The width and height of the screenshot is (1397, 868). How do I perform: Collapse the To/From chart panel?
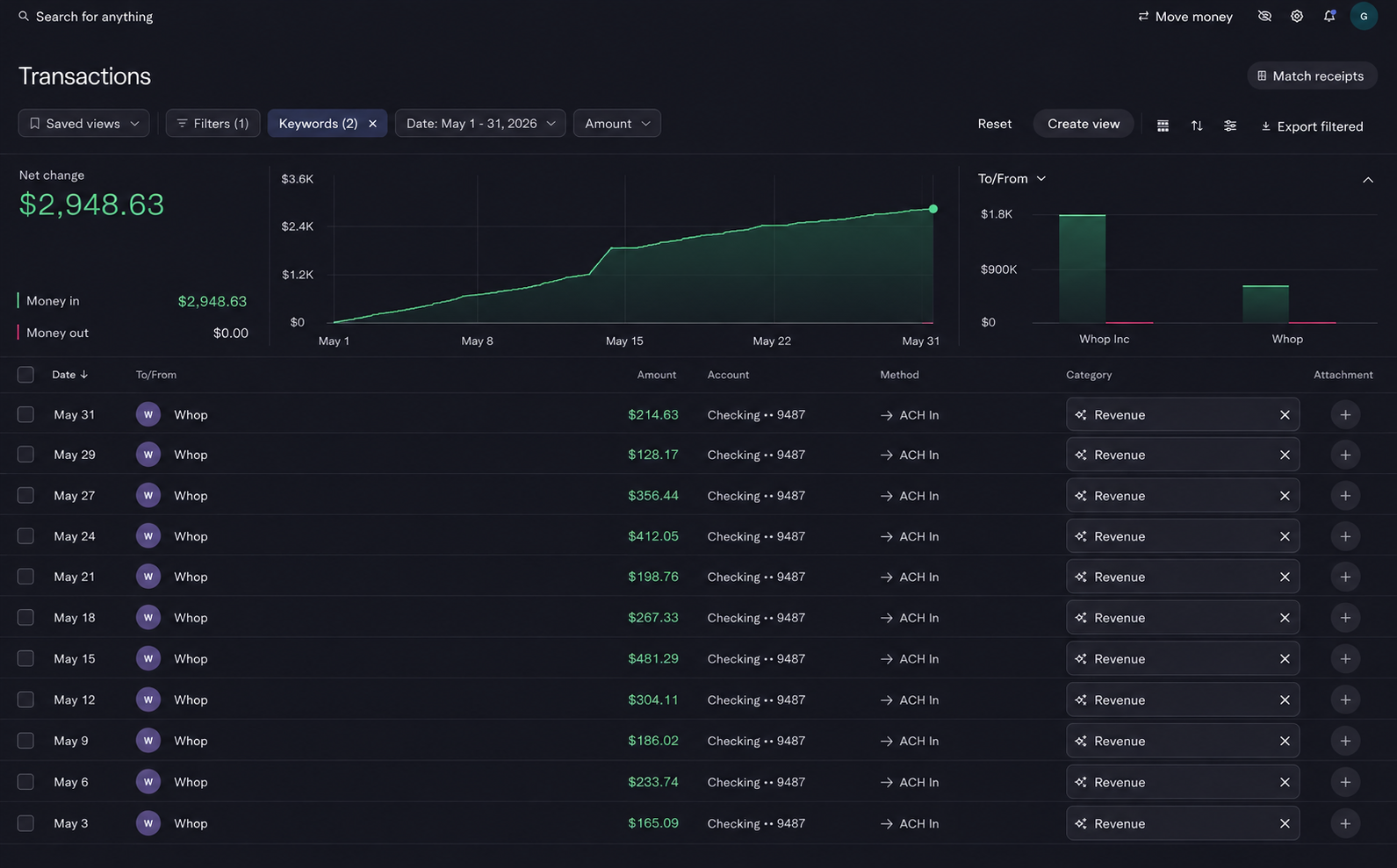(x=1367, y=179)
